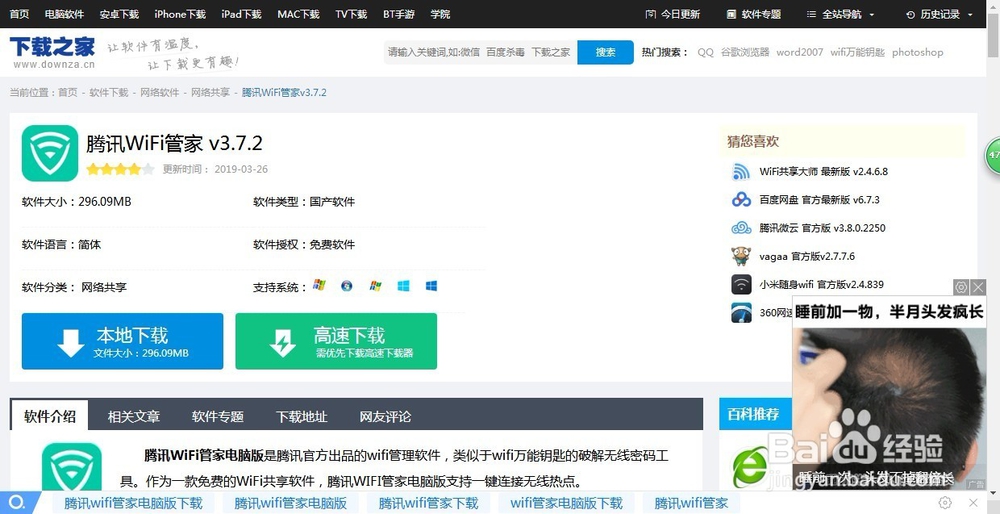
Task: Click the Windows XP support system icon
Action: (320, 285)
